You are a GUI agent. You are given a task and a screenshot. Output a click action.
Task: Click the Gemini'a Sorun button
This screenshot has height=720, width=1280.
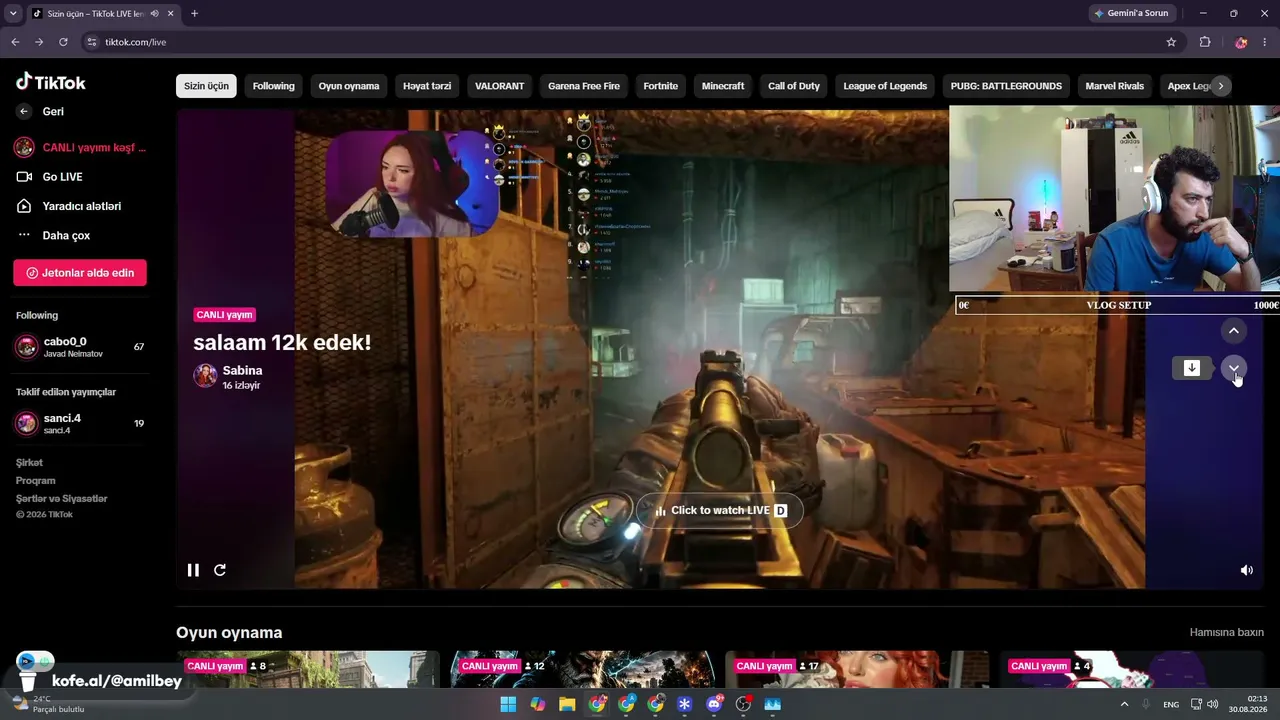click(x=1131, y=14)
